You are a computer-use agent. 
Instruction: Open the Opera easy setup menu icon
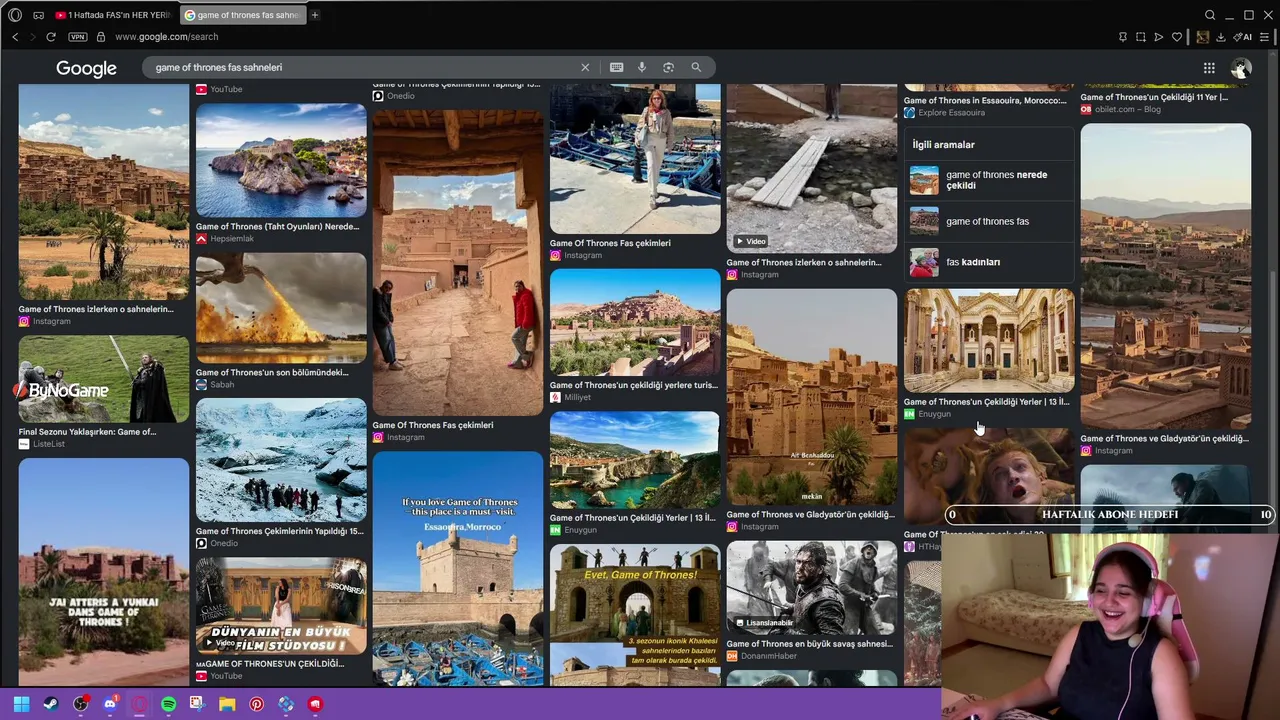[x=1265, y=37]
